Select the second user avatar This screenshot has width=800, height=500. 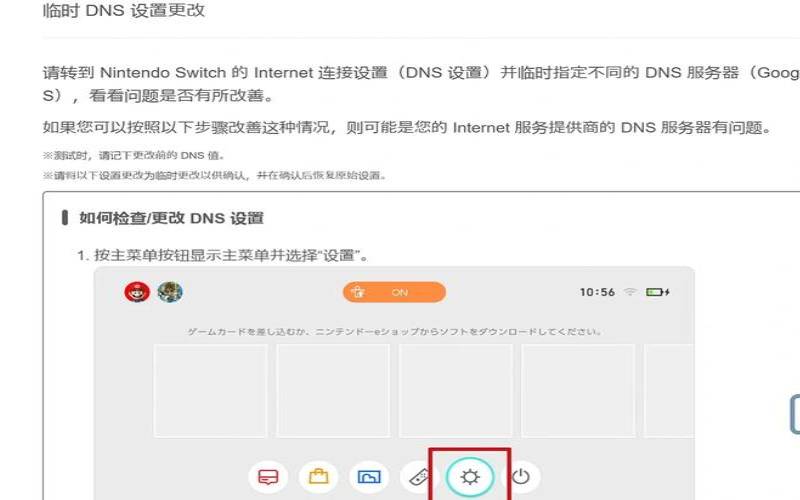(x=170, y=292)
